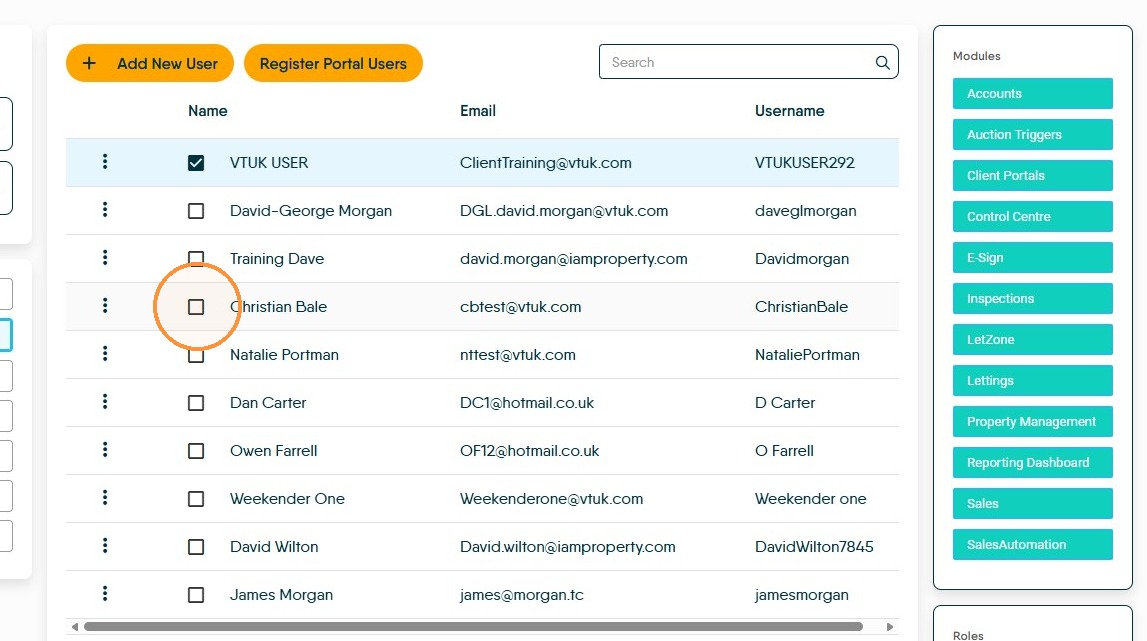Open the three-dot menu for James Morgan
Screen dimensions: 1147x641
coord(105,593)
